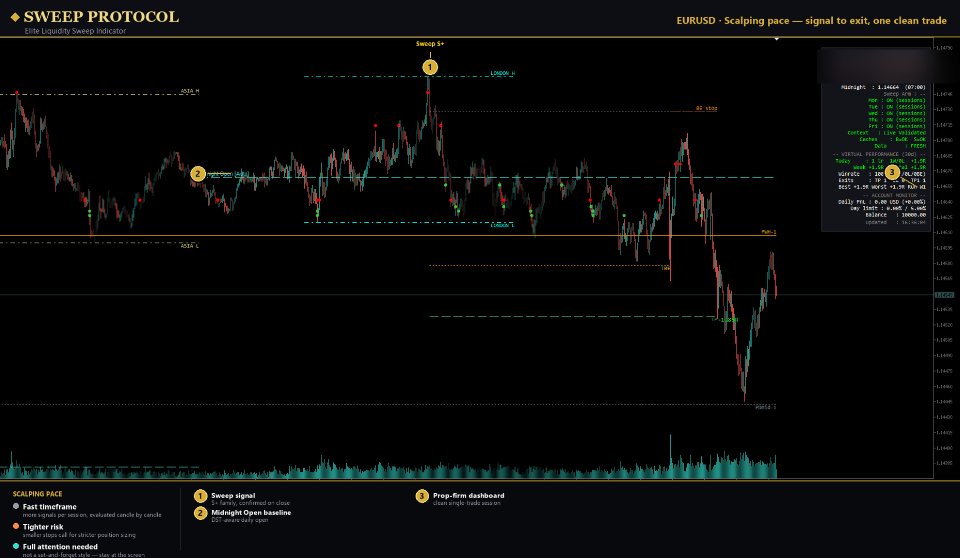Viewport: 960px width, 558px height.
Task: Click the LONDON L level label
Action: click(x=502, y=225)
